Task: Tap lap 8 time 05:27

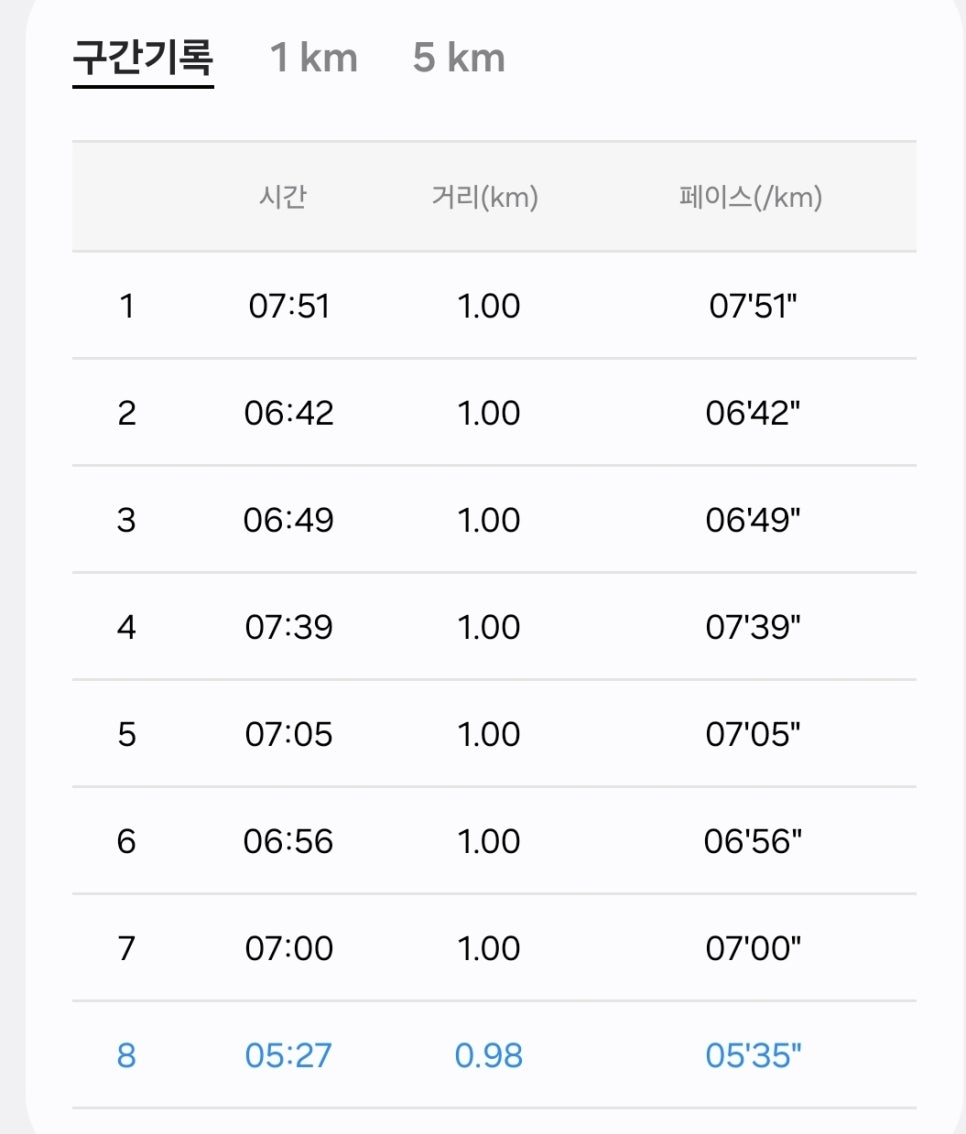Action: (288, 1055)
